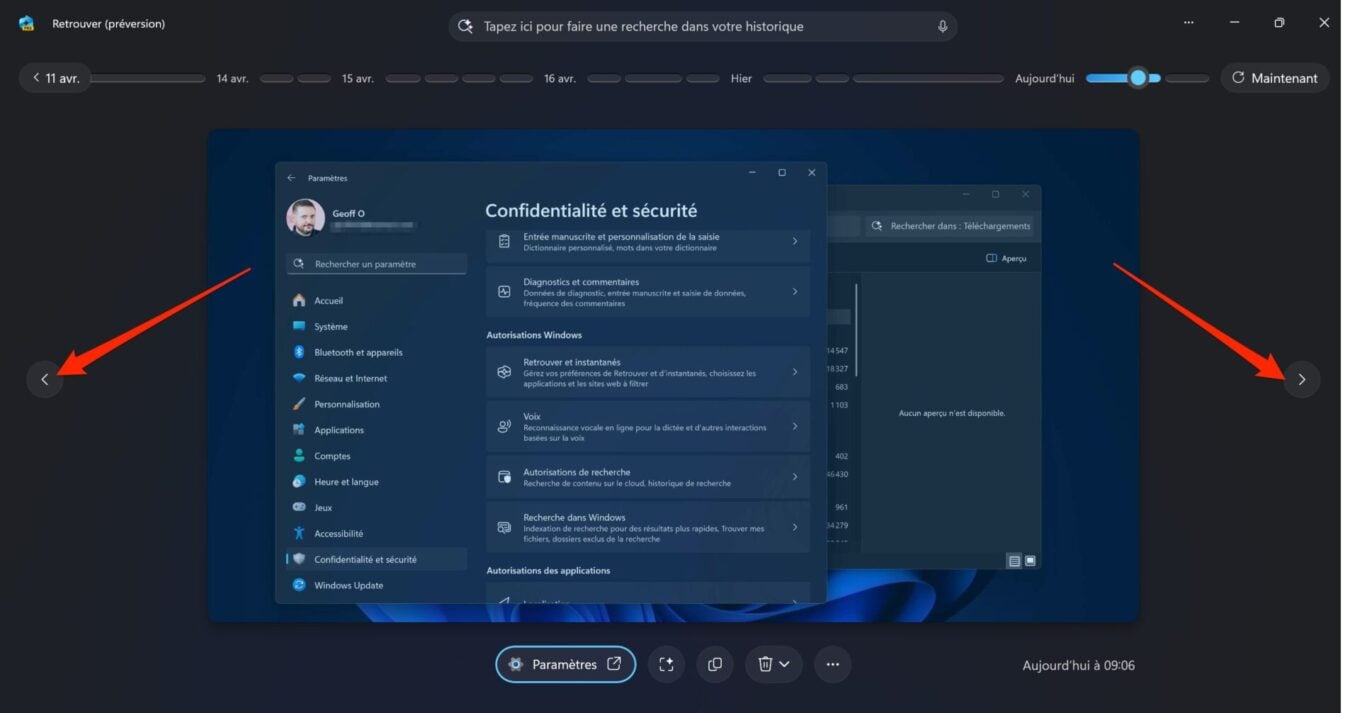Select grey timeline segment just before Maintenant button
The image size is (1360, 713).
tap(1187, 78)
